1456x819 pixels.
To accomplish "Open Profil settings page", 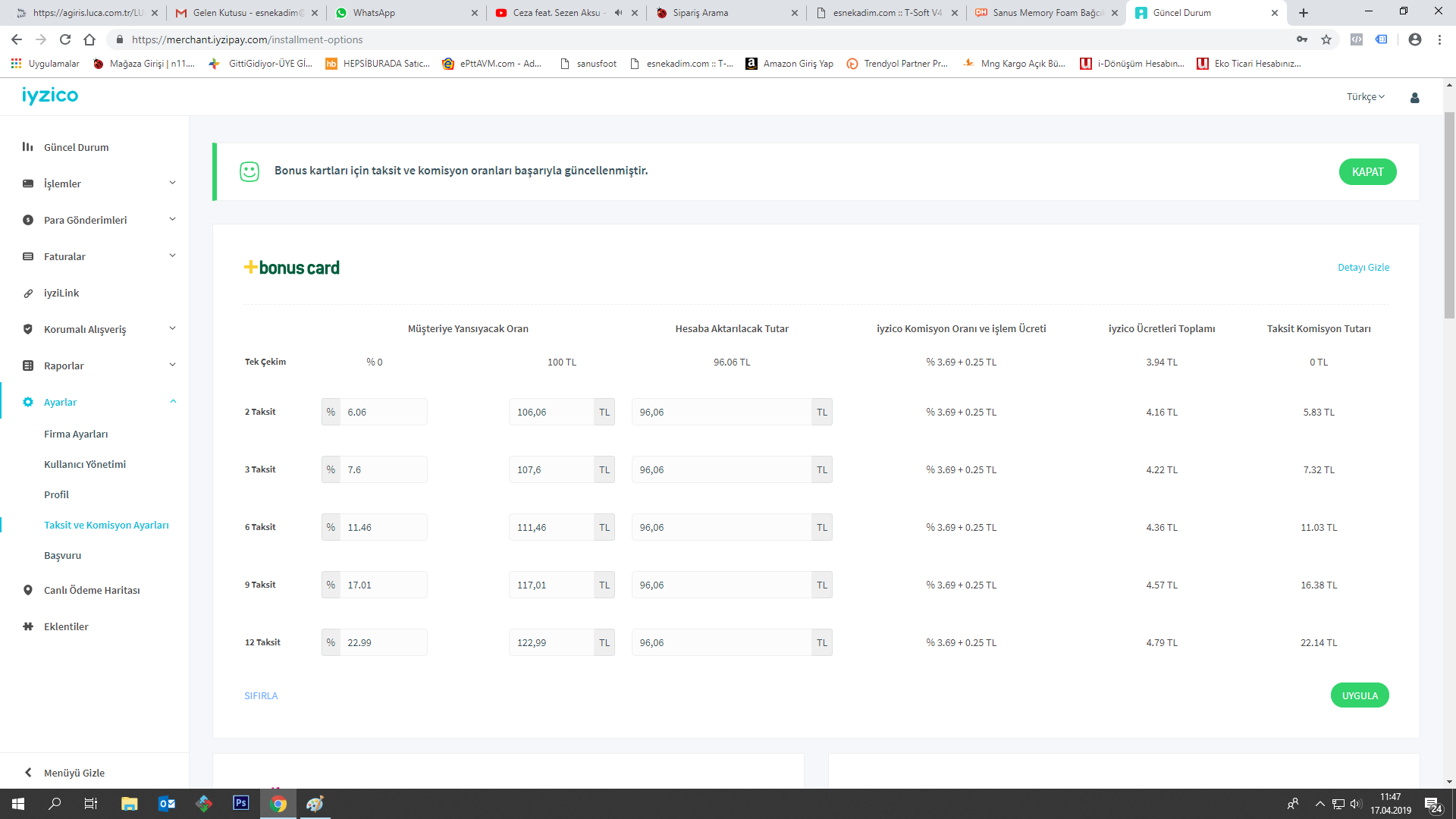I will coord(56,495).
